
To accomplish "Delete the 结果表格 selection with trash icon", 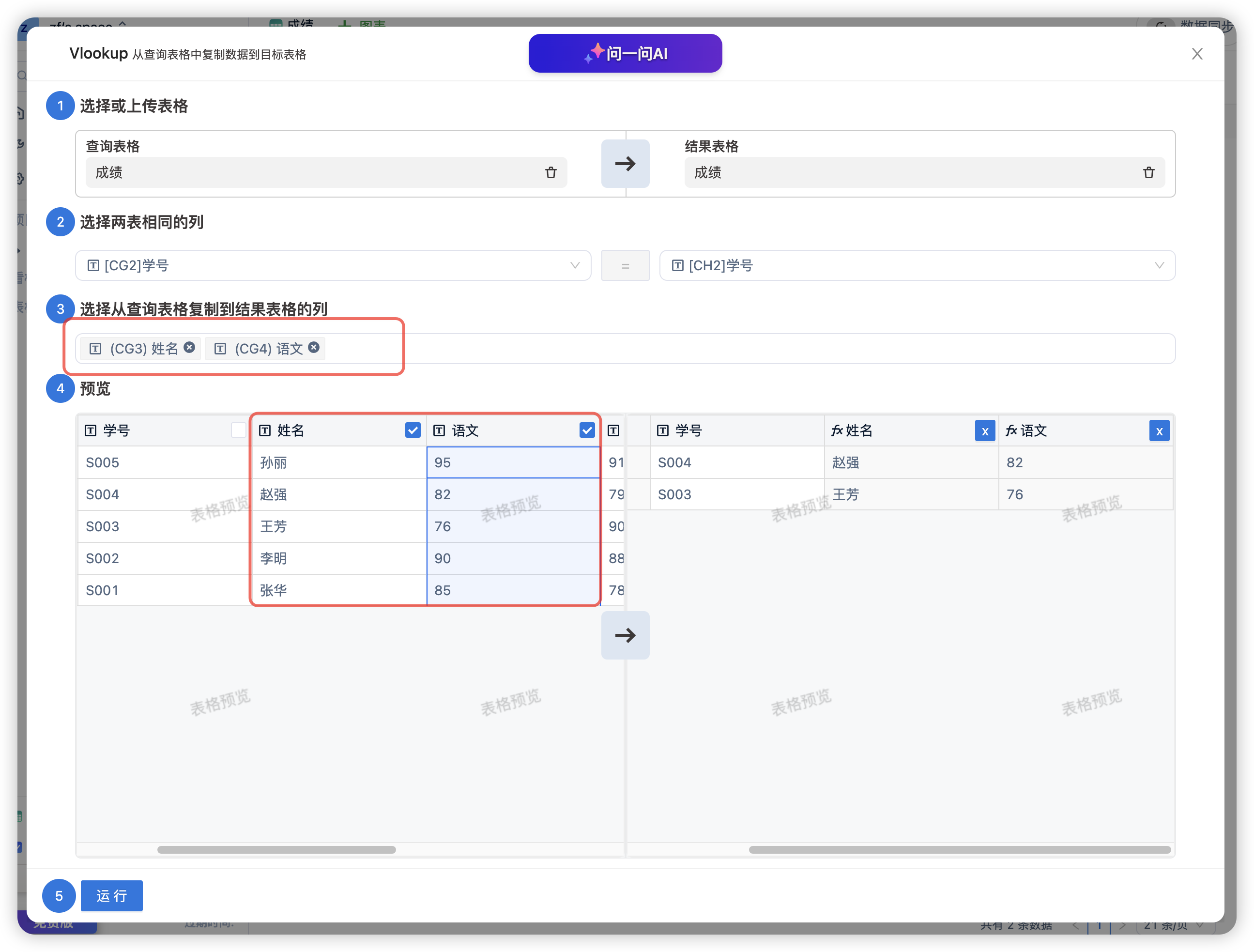I will (1148, 172).
